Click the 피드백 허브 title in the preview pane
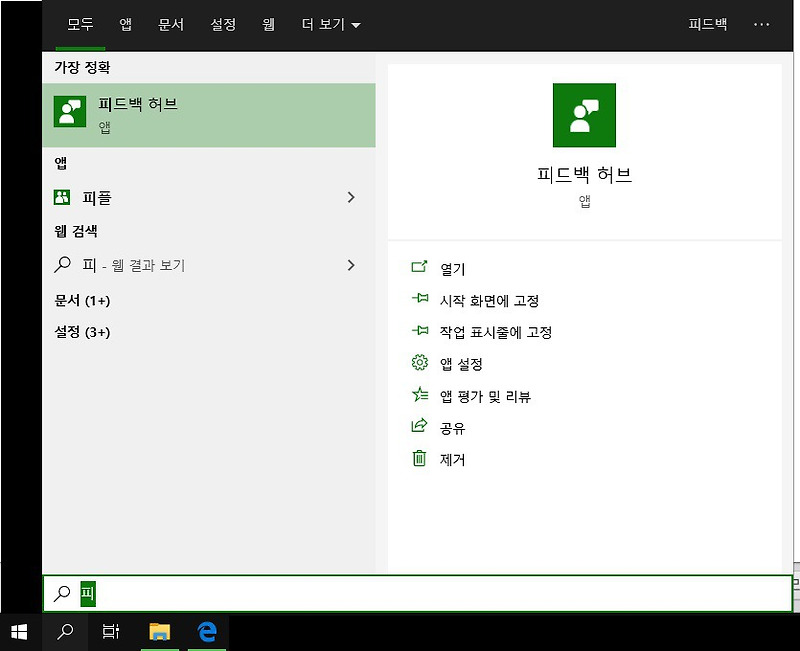 (x=584, y=174)
